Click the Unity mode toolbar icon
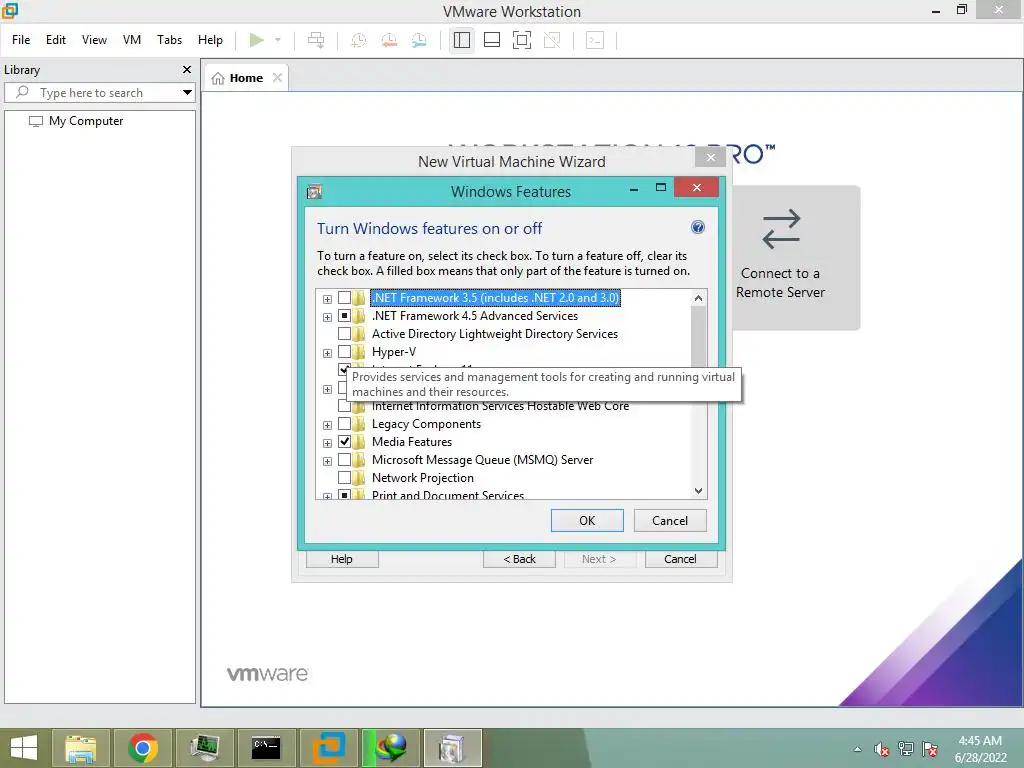The image size is (1024, 768). click(552, 40)
